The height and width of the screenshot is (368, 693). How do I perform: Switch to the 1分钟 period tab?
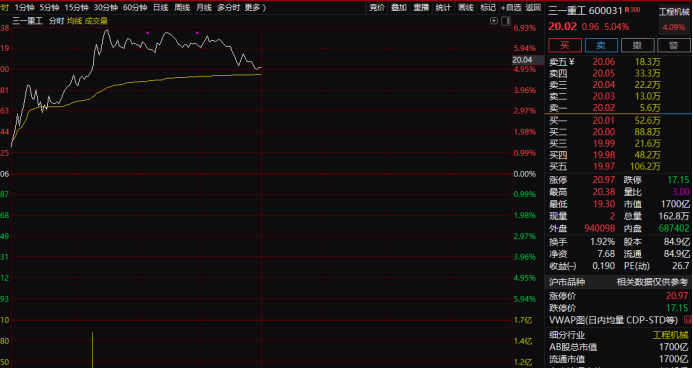25,8
